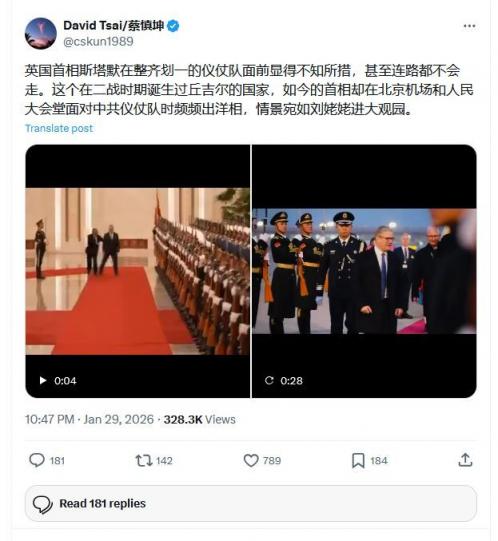The width and height of the screenshot is (498, 541).
Task: Open the right airport honor guard video
Action: point(364,271)
